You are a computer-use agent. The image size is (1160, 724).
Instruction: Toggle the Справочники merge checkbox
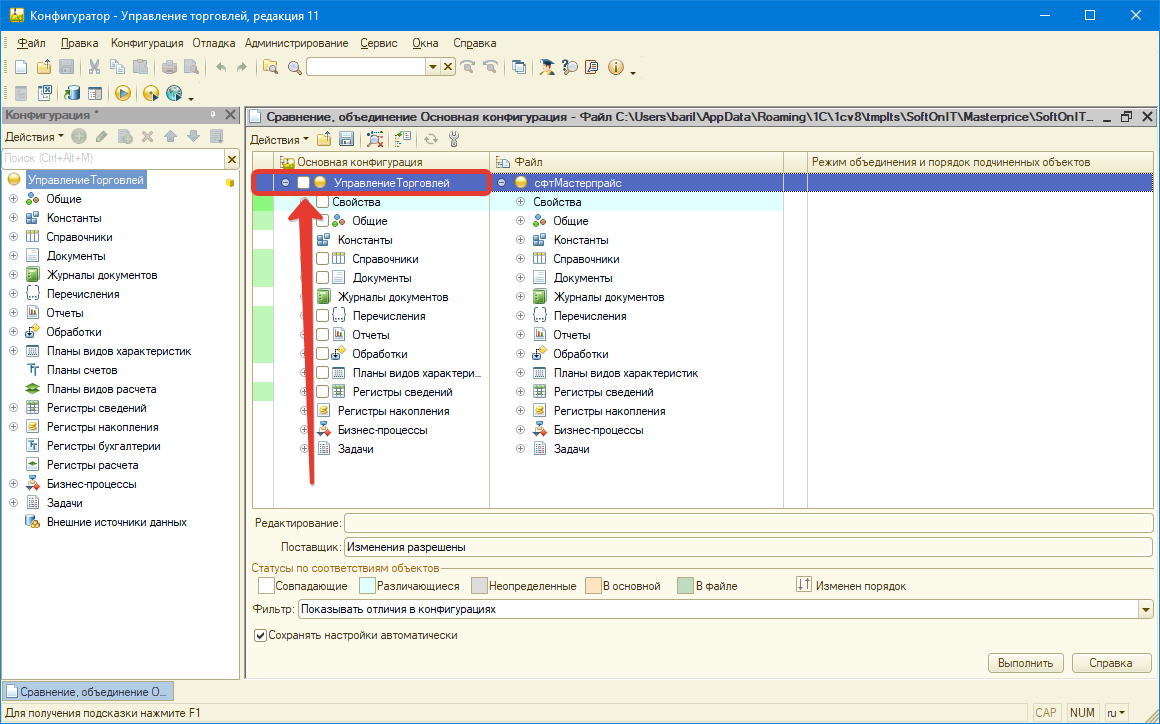[322, 259]
